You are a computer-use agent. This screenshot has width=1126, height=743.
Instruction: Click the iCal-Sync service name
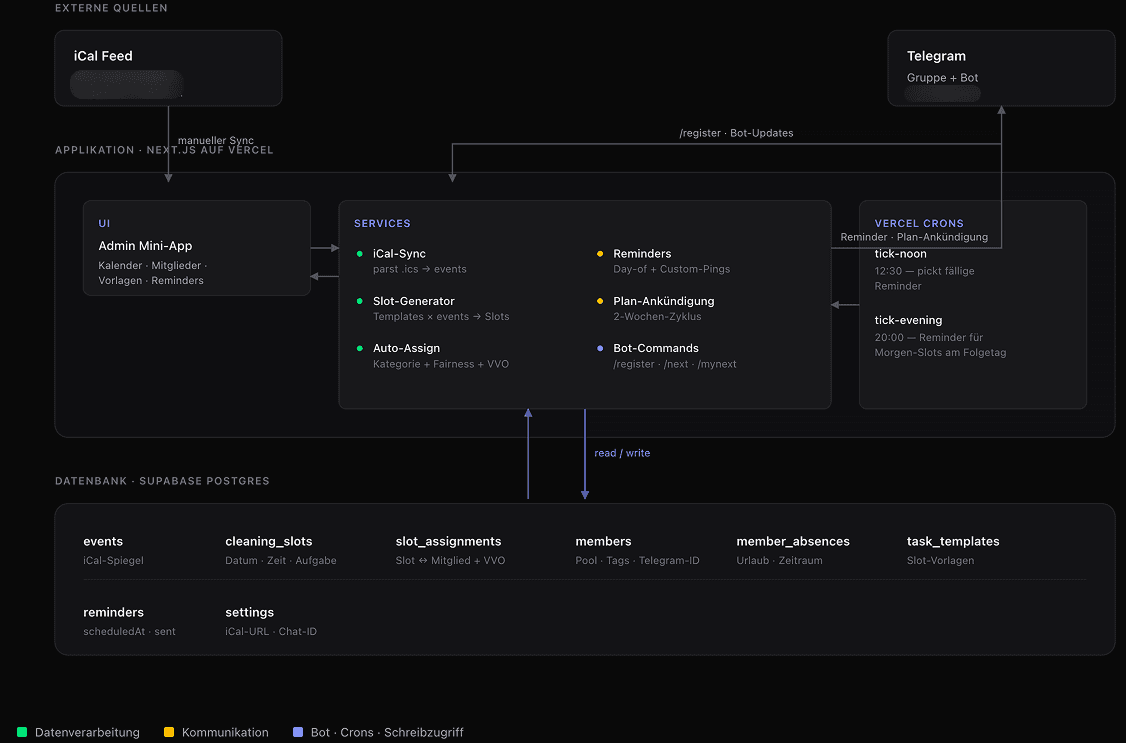399,253
